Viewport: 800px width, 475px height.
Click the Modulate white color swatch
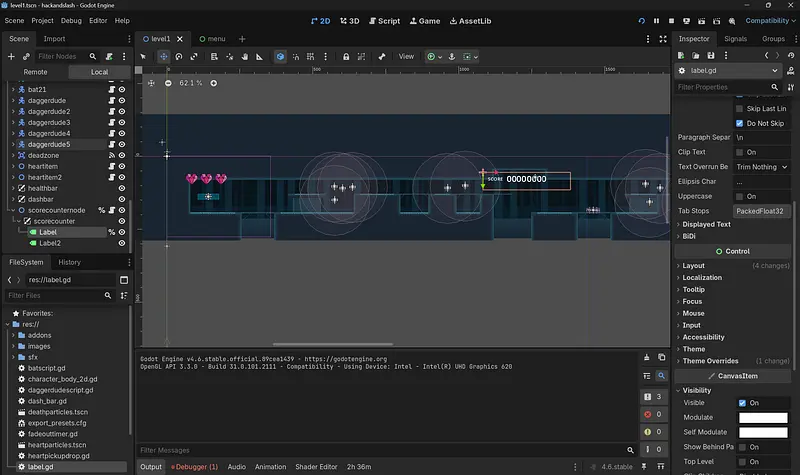(762, 417)
